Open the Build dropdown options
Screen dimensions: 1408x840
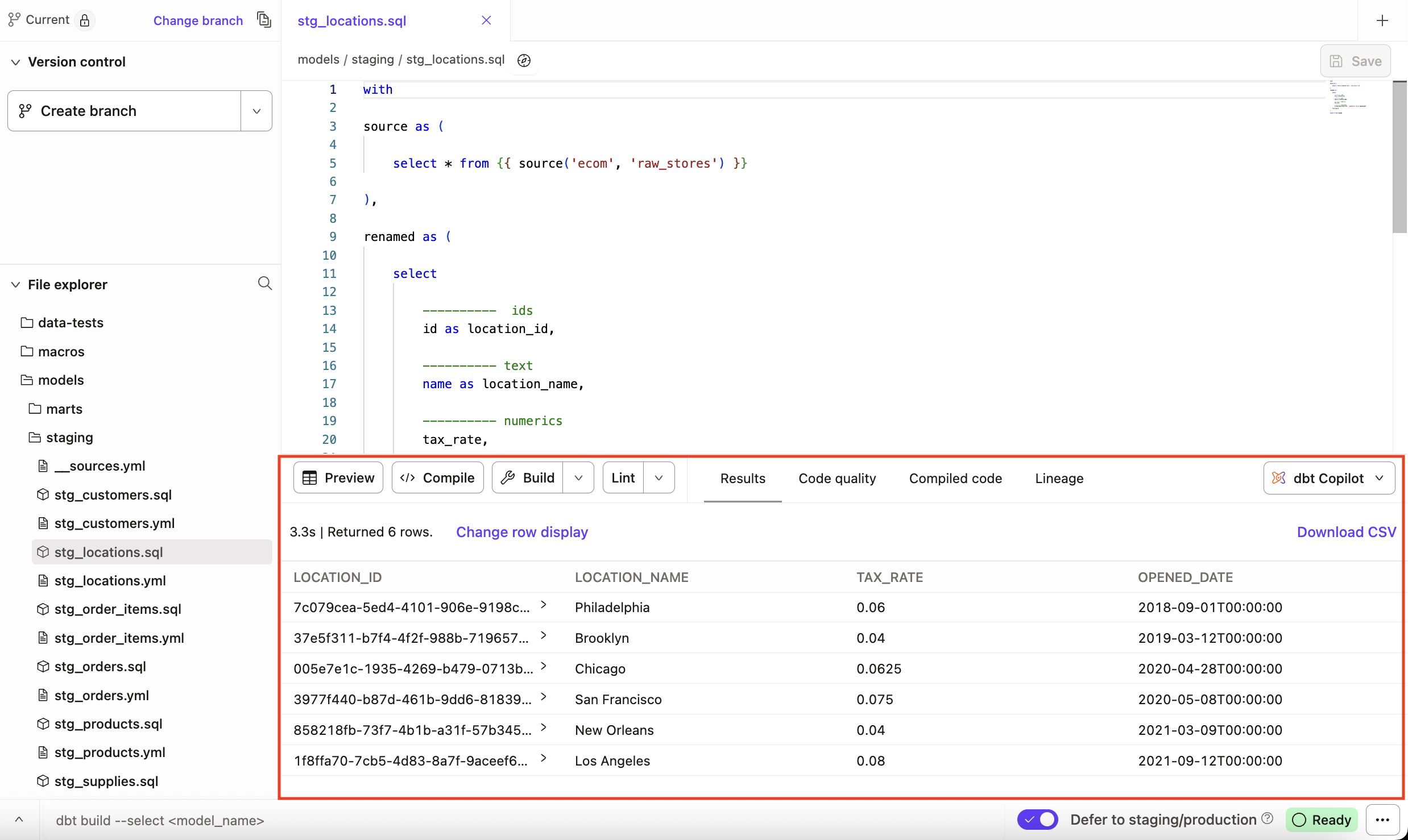(x=578, y=477)
